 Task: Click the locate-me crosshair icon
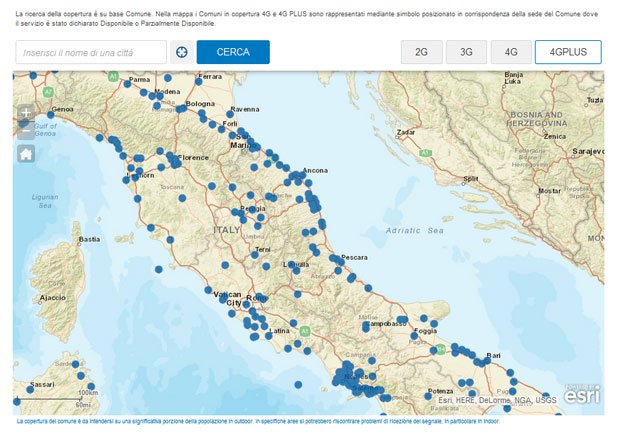click(x=182, y=52)
